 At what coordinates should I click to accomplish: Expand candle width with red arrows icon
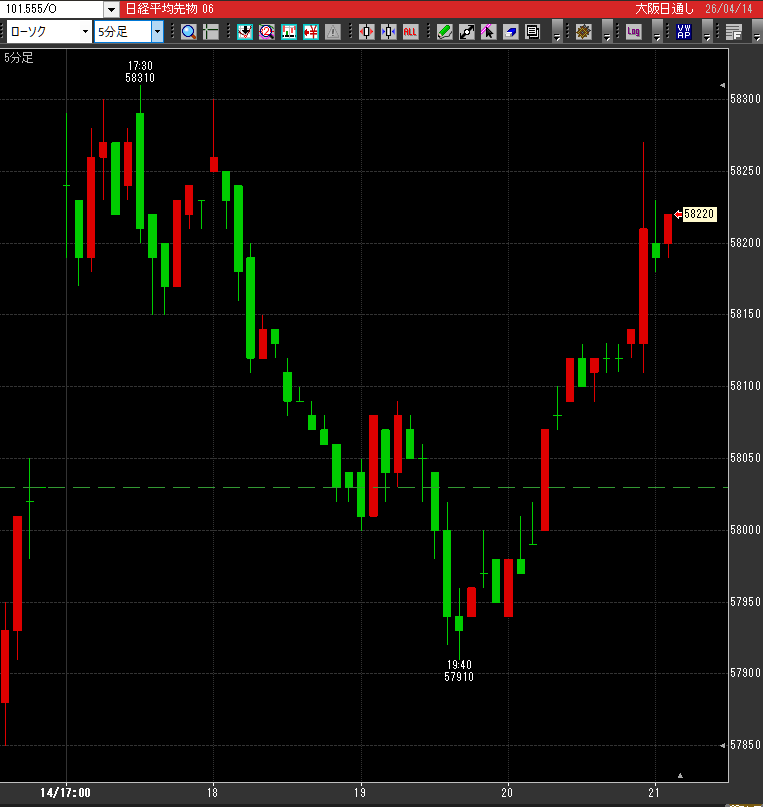(x=366, y=32)
